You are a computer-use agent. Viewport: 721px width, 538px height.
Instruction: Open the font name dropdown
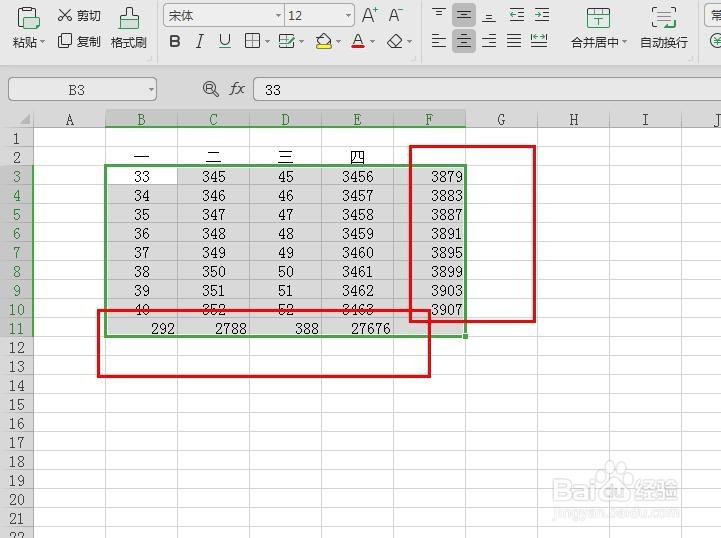click(x=278, y=16)
